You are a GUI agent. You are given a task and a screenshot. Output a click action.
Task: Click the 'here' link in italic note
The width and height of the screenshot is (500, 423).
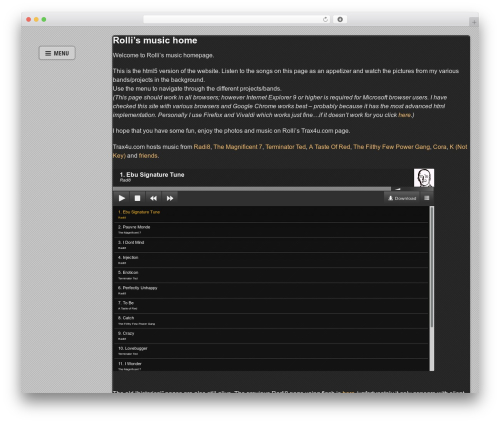404,115
